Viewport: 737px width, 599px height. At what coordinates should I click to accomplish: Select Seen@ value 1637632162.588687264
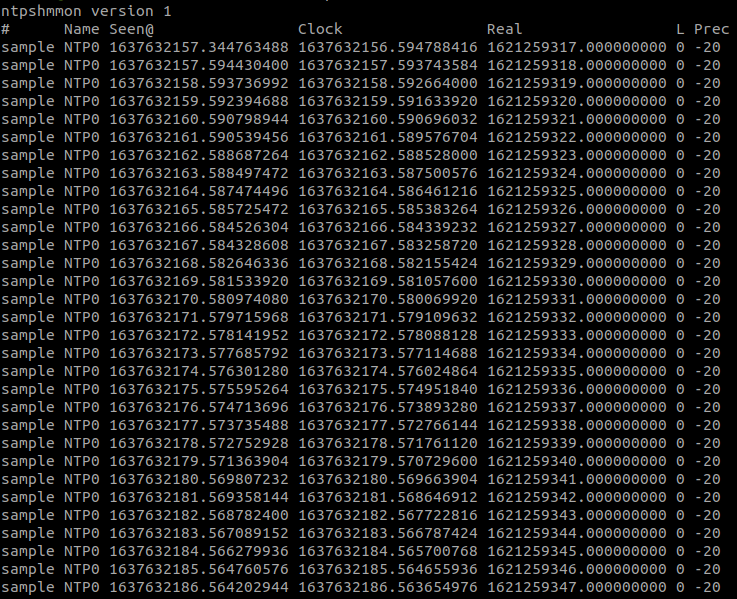click(x=199, y=155)
